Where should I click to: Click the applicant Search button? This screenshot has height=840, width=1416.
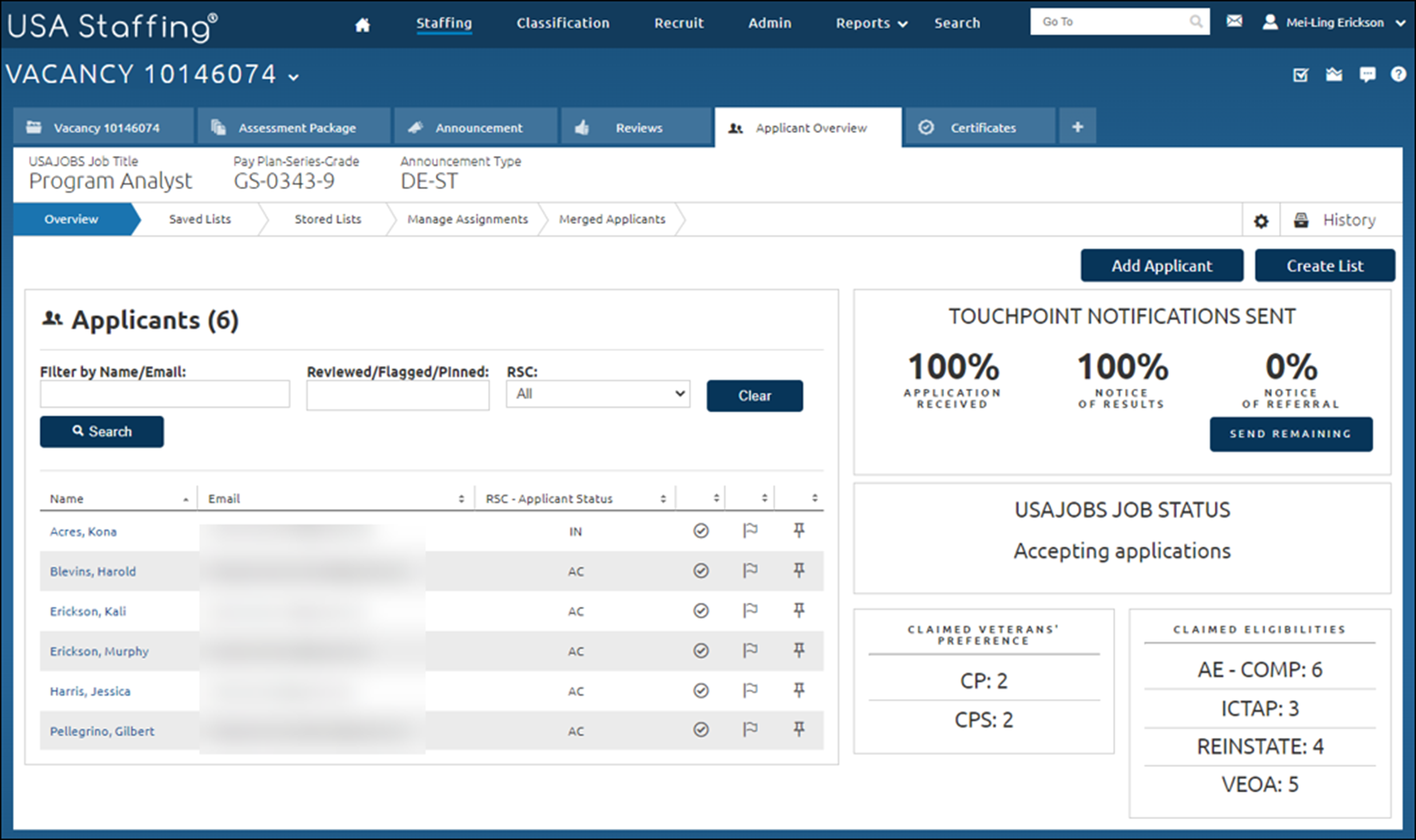pyautogui.click(x=101, y=431)
